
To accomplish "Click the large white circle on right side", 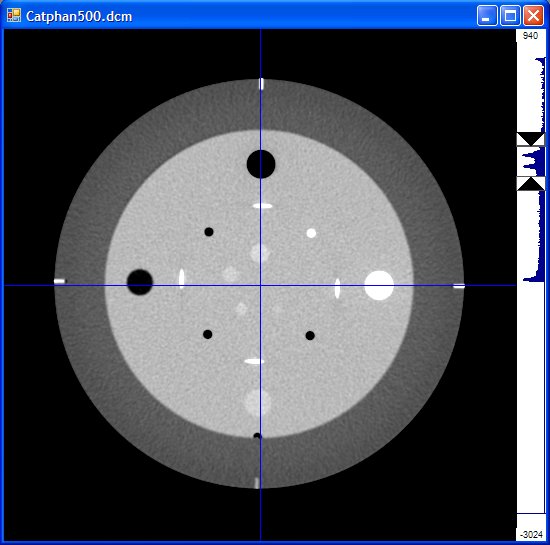I will (379, 285).
